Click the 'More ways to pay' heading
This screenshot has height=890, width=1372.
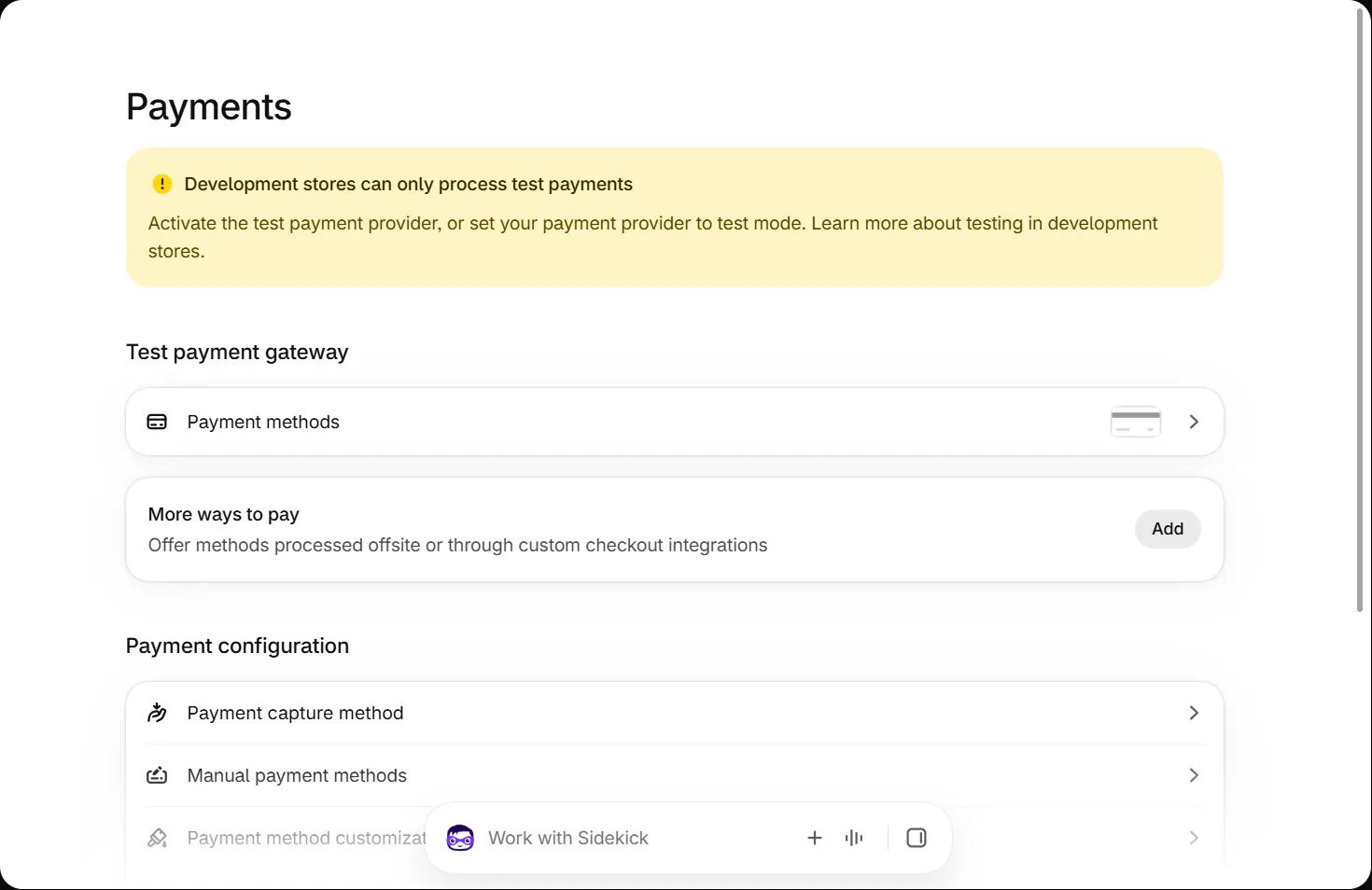point(224,514)
